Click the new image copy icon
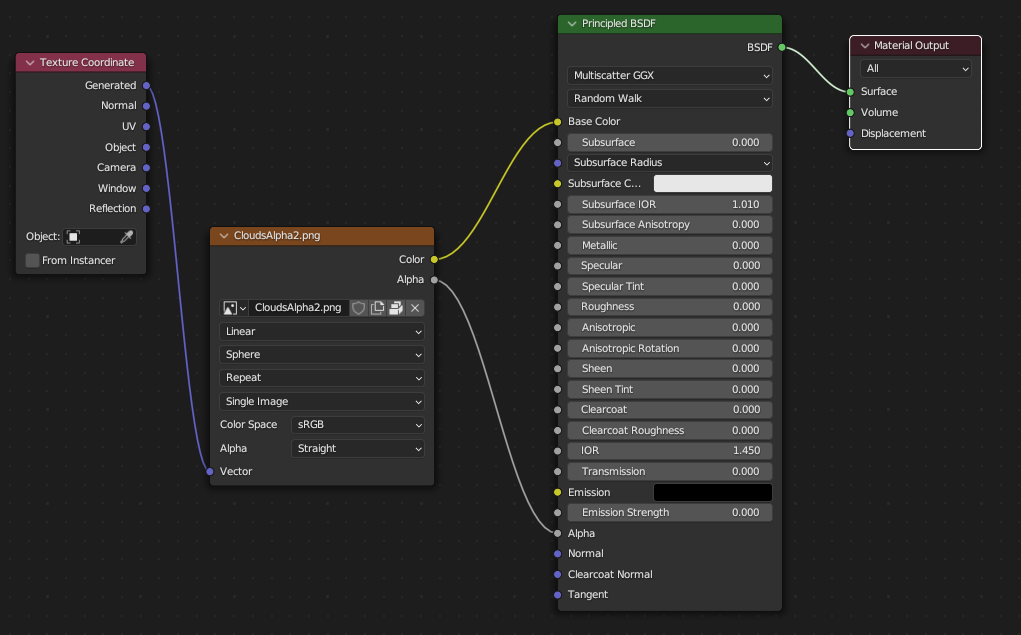The width and height of the screenshot is (1021, 635). coord(378,308)
